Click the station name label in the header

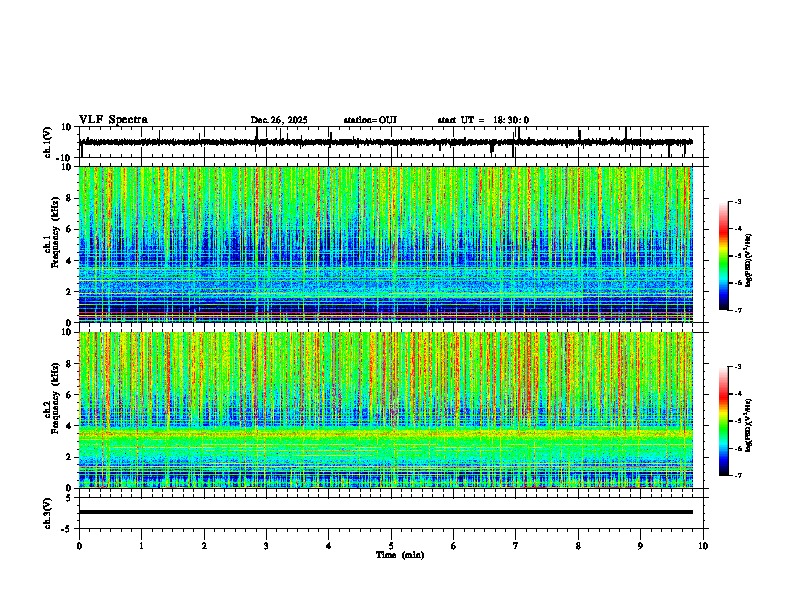pyautogui.click(x=370, y=120)
